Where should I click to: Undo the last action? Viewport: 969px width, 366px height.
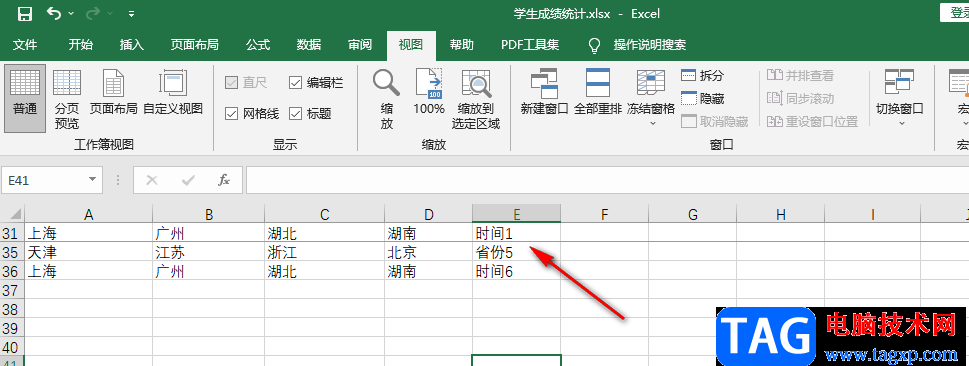pyautogui.click(x=54, y=14)
